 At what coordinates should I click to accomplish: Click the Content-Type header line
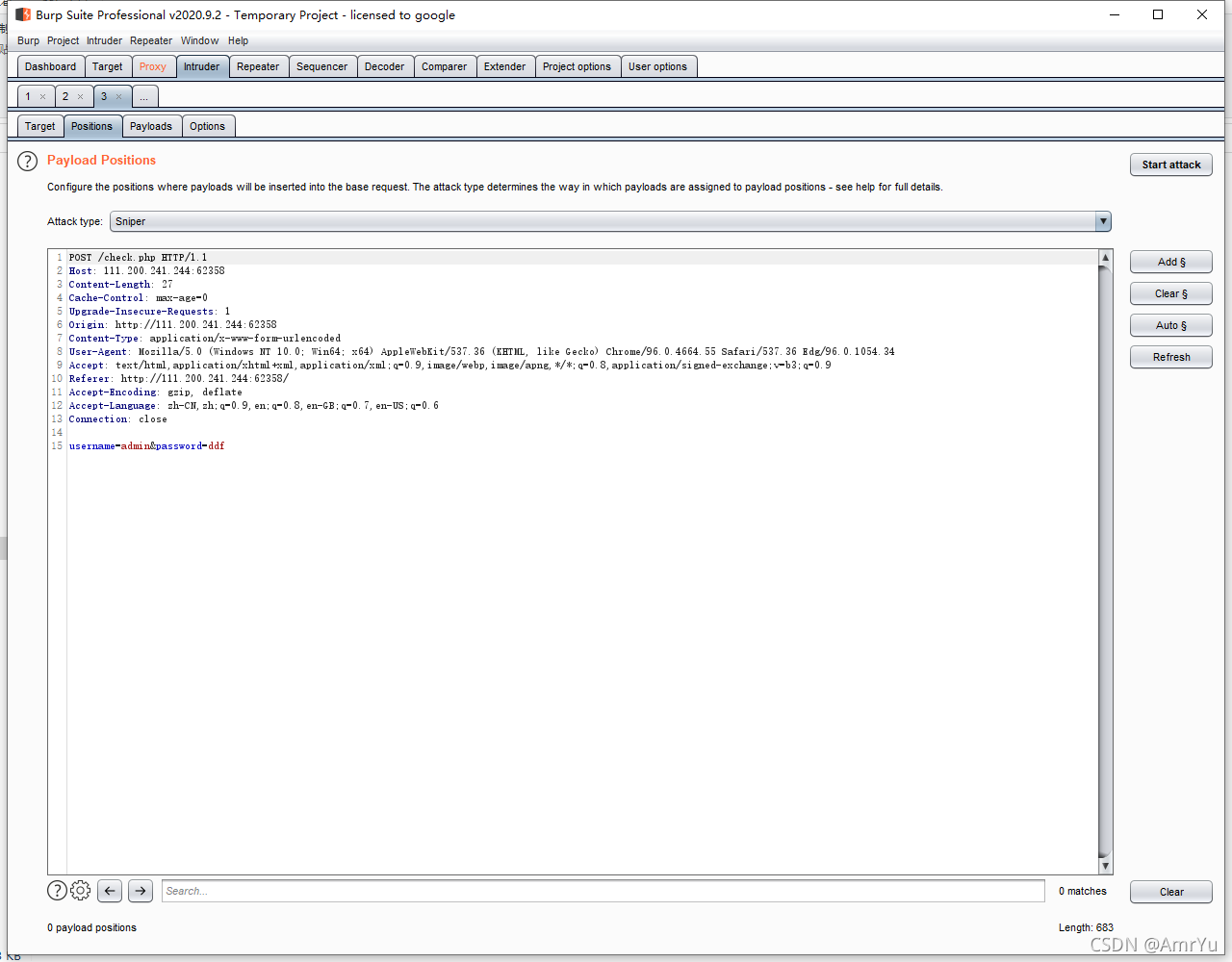(x=204, y=339)
